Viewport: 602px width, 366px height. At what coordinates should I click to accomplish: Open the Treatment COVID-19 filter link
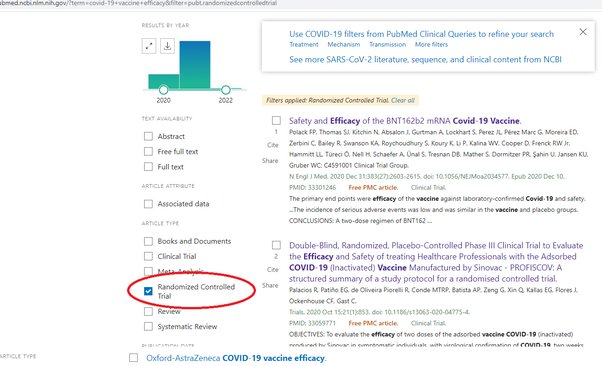(304, 45)
